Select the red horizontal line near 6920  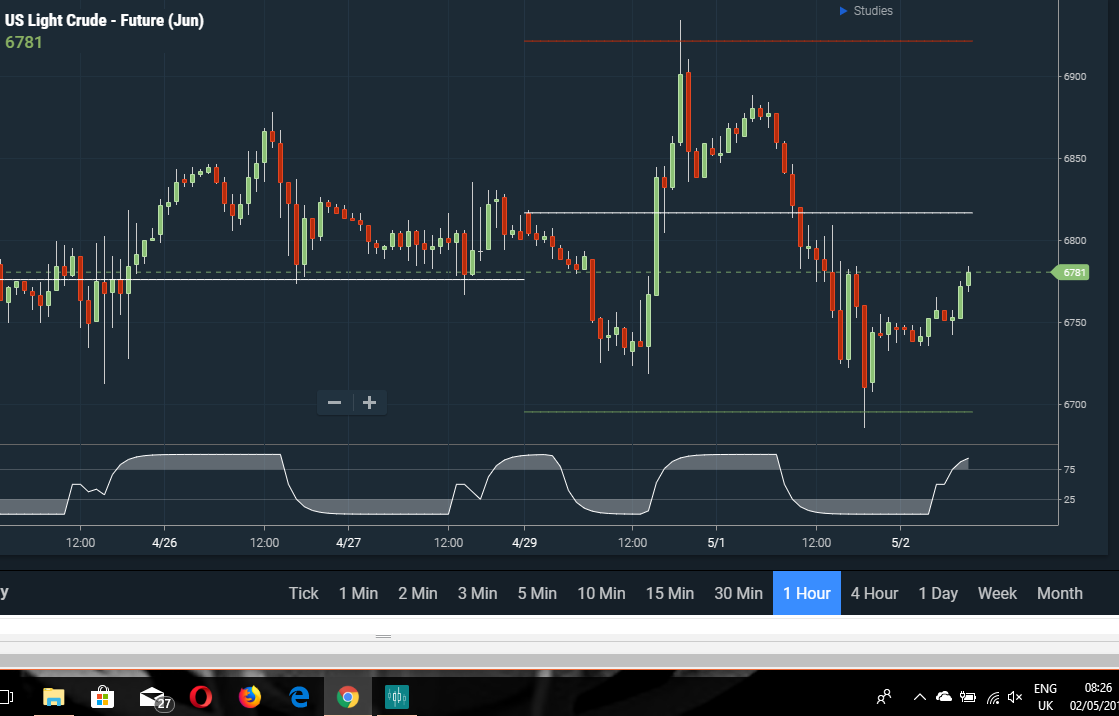(748, 41)
